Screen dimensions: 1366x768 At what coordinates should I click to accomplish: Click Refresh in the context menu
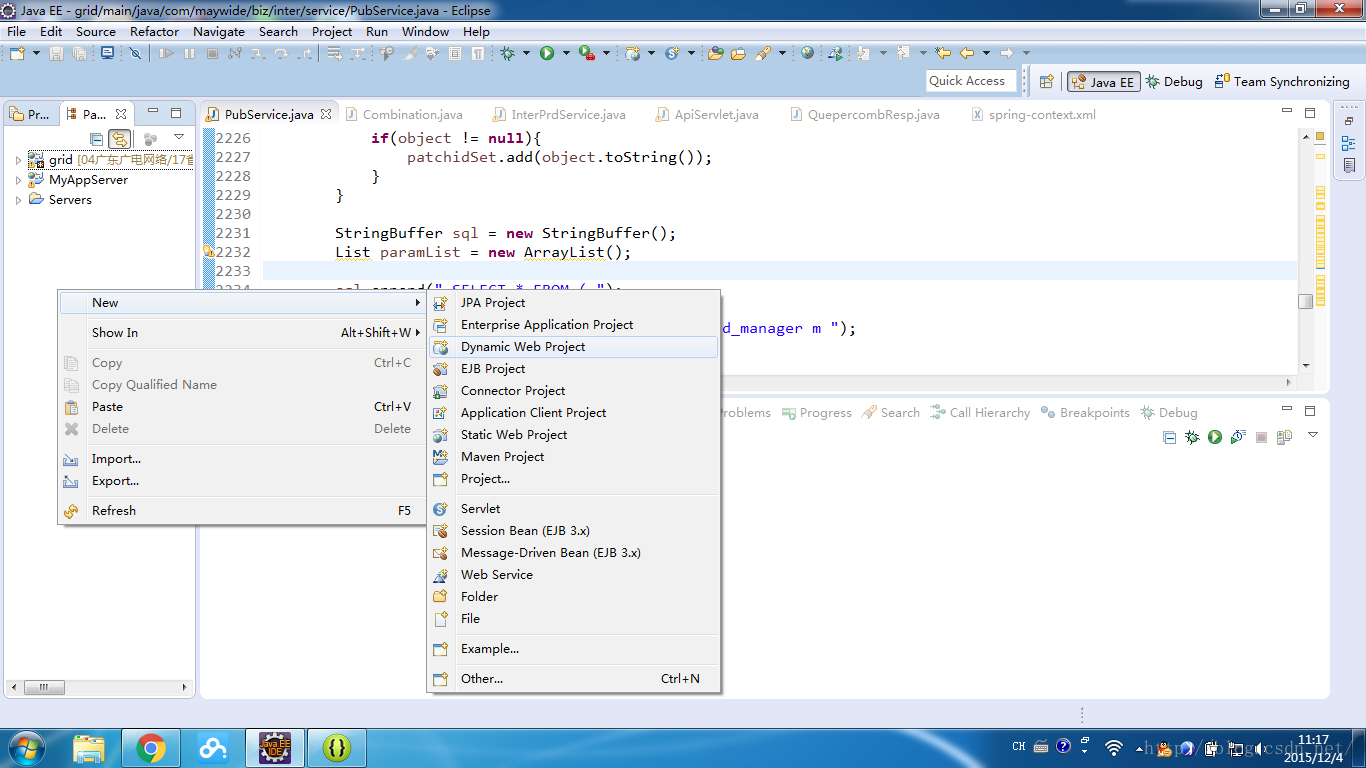(241, 511)
